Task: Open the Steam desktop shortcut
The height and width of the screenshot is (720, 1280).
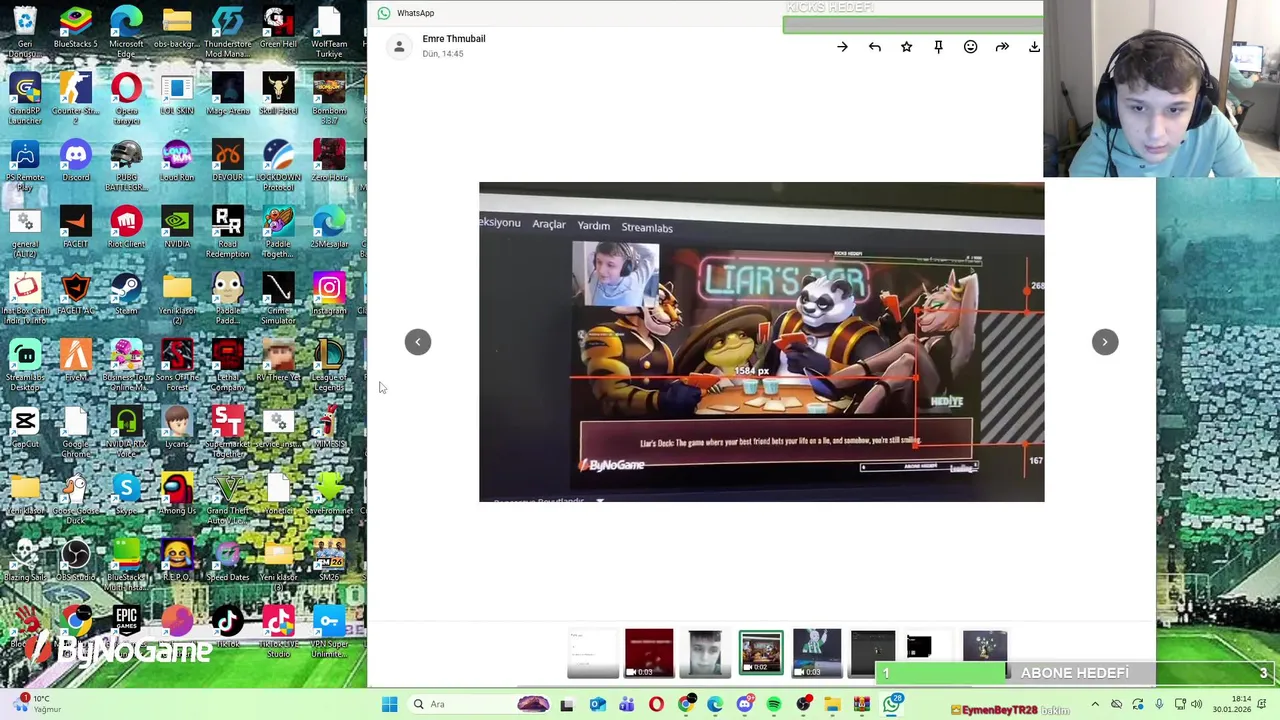Action: [126, 295]
